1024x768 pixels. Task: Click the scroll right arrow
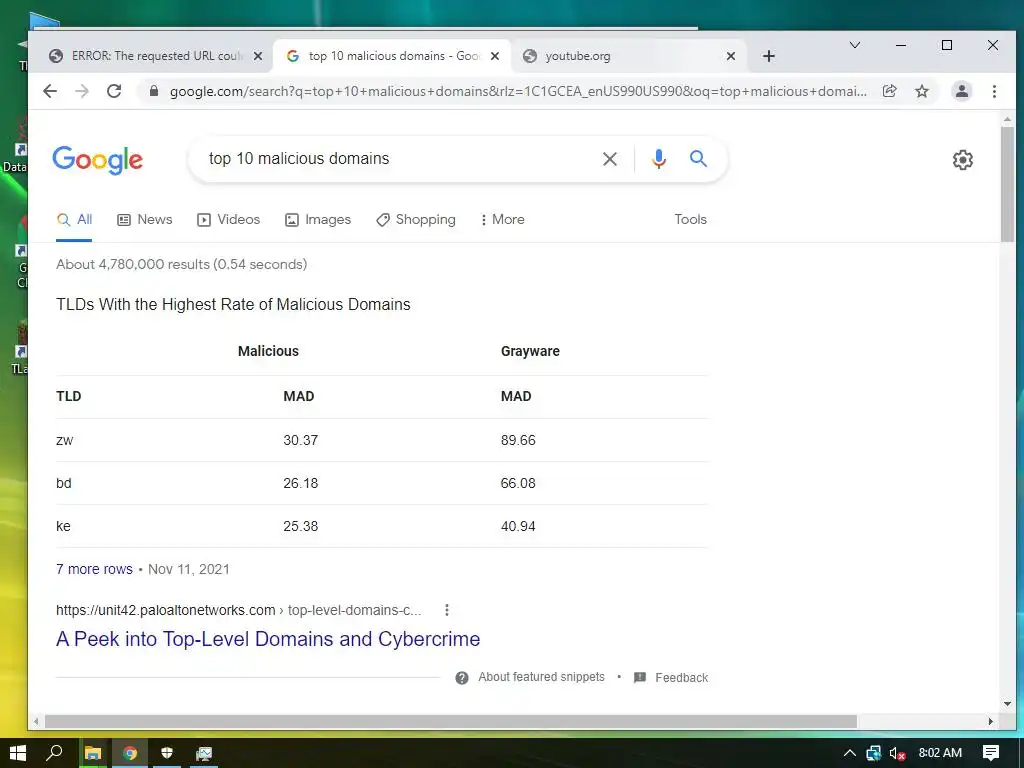point(991,721)
